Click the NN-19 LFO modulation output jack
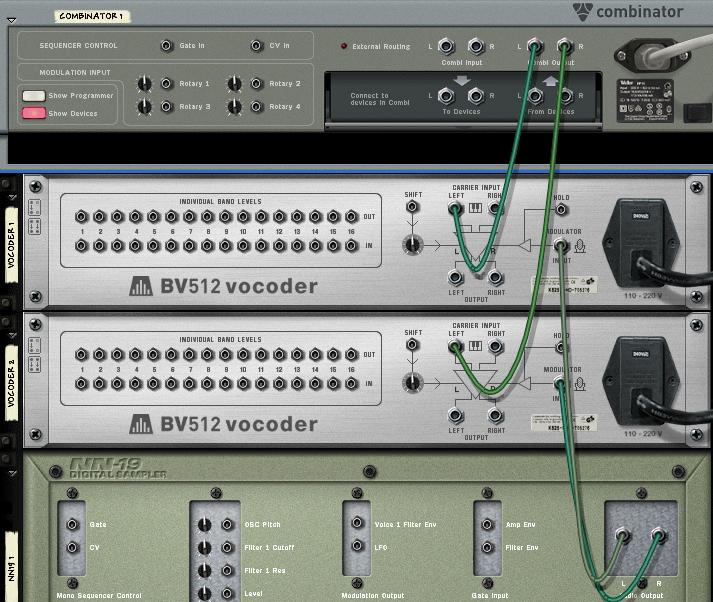 [357, 545]
